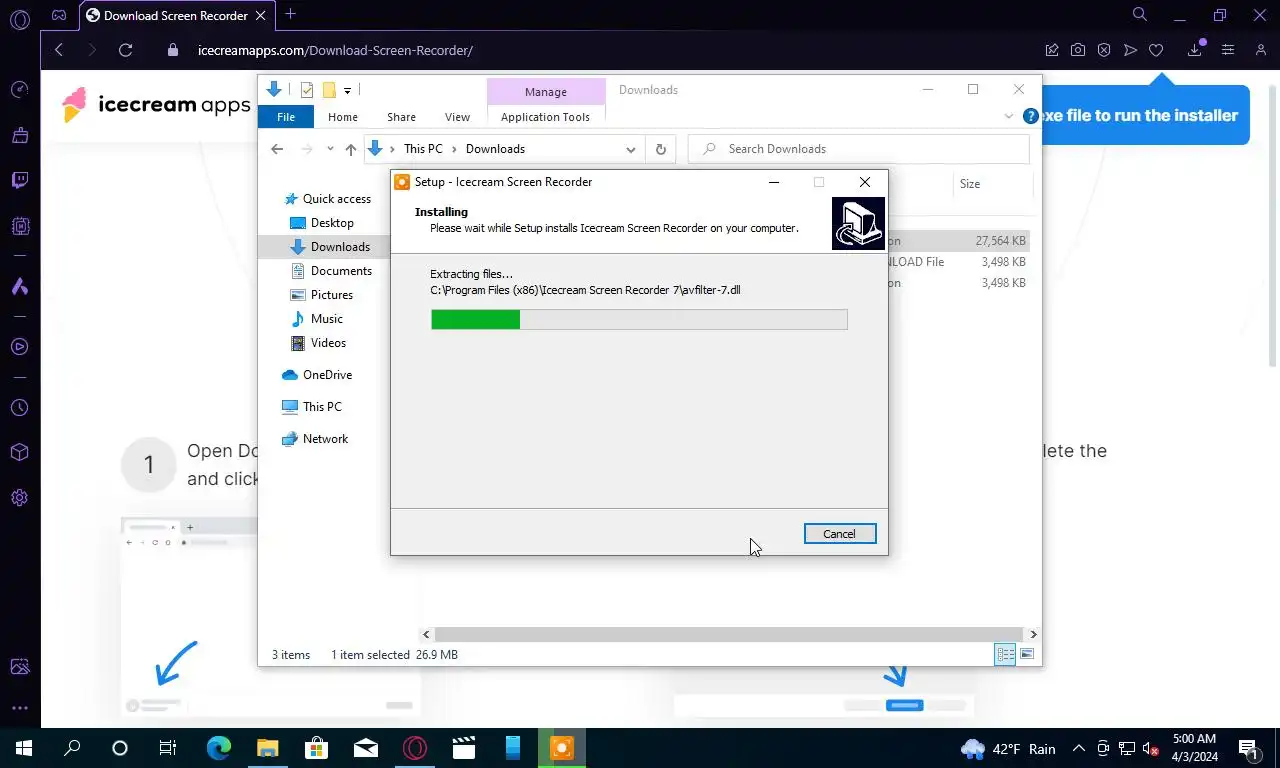Add page to bookmarks with heart icon
Image resolution: width=1280 pixels, height=768 pixels.
click(1156, 50)
